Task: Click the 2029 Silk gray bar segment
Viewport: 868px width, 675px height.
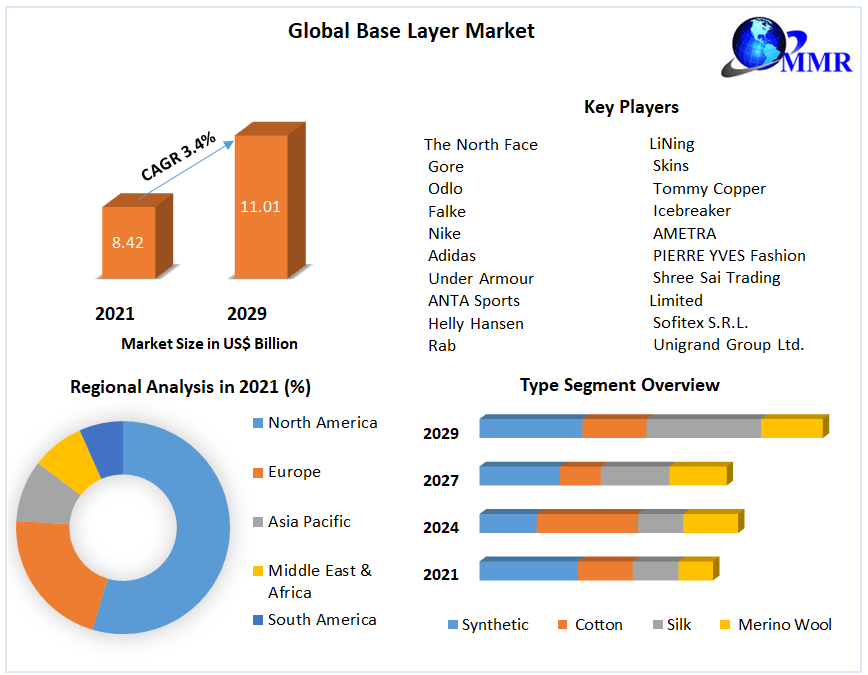Action: tap(704, 428)
